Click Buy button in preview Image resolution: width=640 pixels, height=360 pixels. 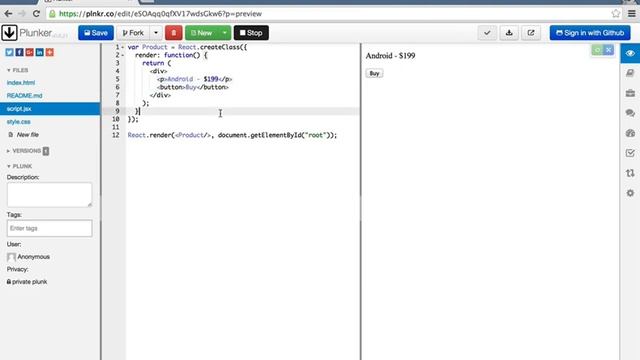coord(374,73)
